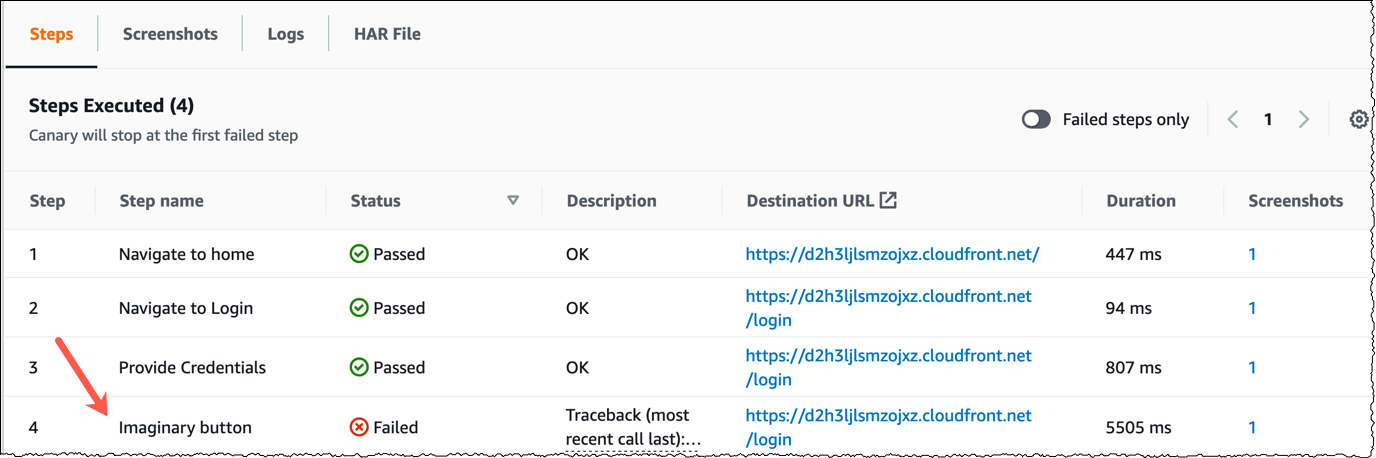
Task: Go to the next page with the right chevron
Action: point(1303,120)
